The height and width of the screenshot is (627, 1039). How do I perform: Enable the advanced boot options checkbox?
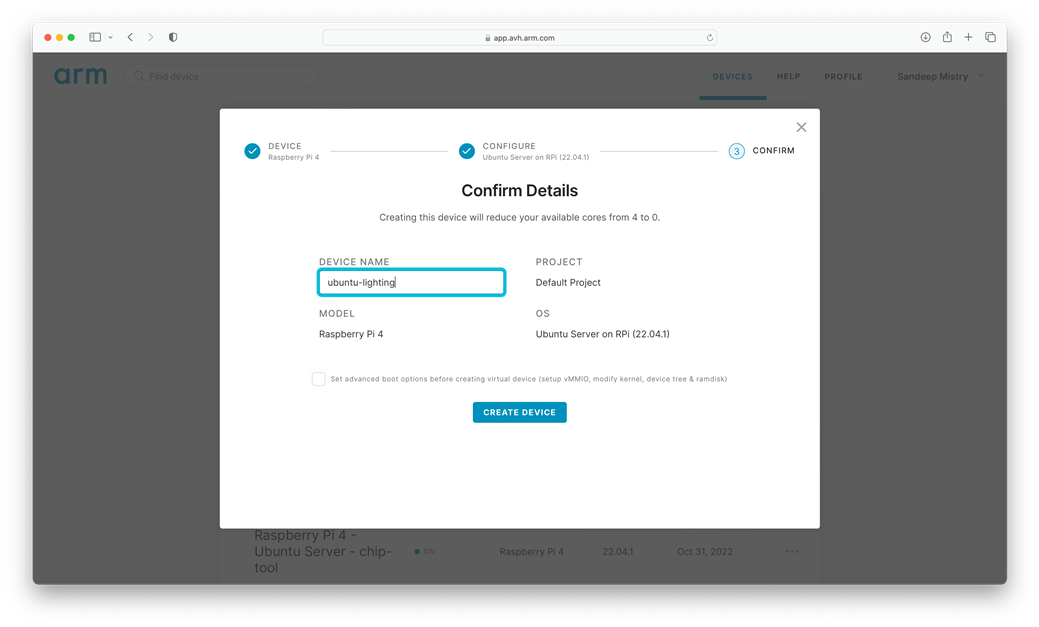point(319,379)
